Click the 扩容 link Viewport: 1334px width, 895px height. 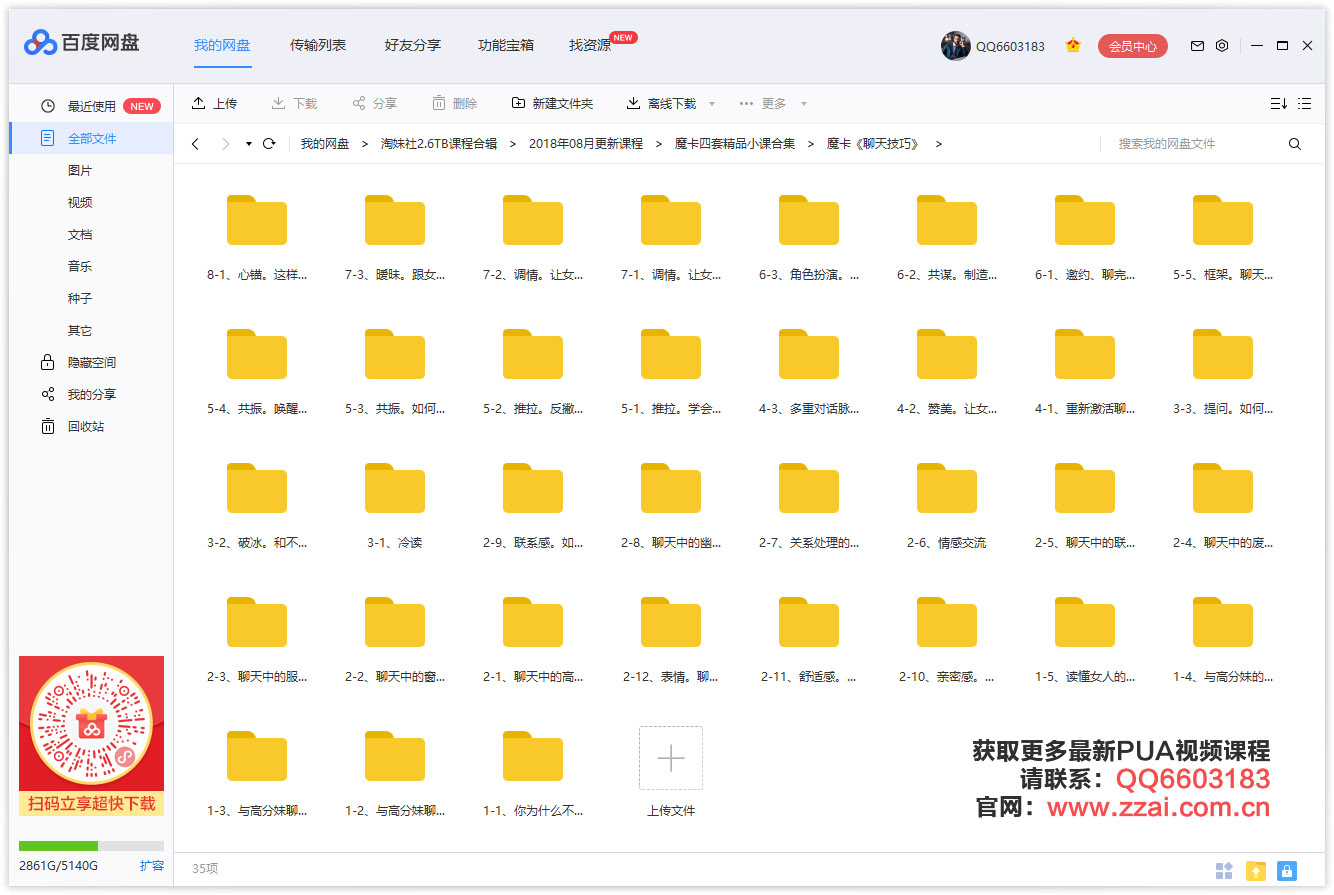click(151, 866)
